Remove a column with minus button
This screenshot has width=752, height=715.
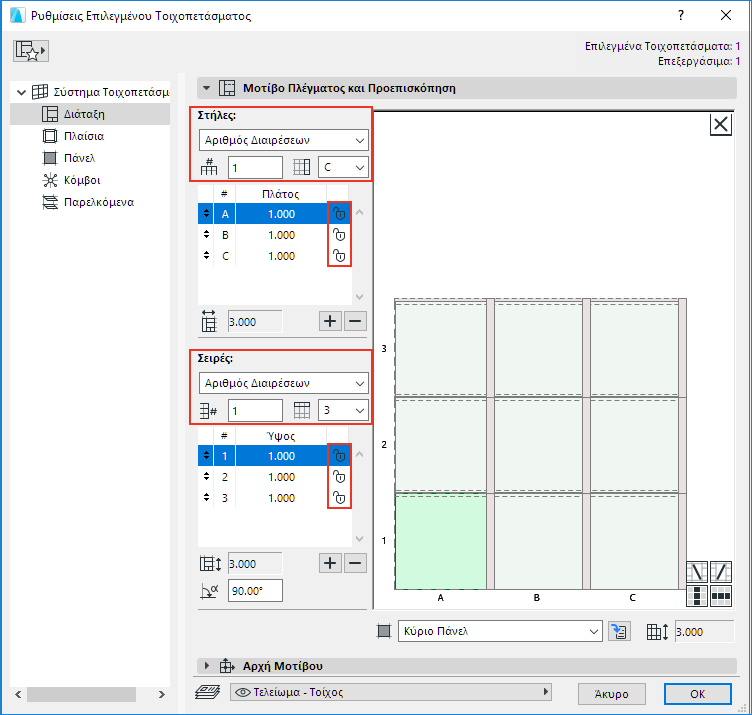[x=355, y=321]
